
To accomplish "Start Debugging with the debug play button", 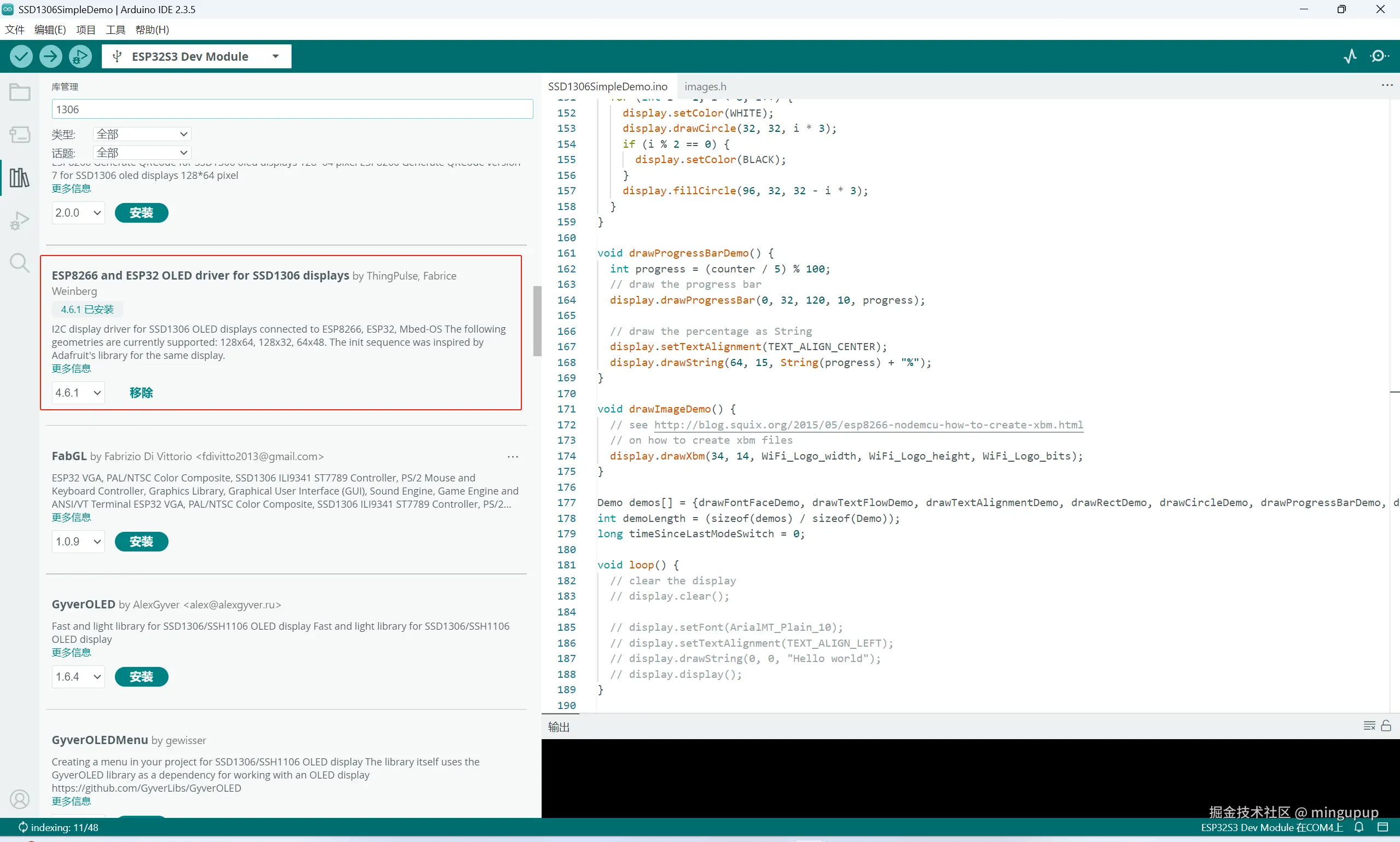I will coord(80,56).
